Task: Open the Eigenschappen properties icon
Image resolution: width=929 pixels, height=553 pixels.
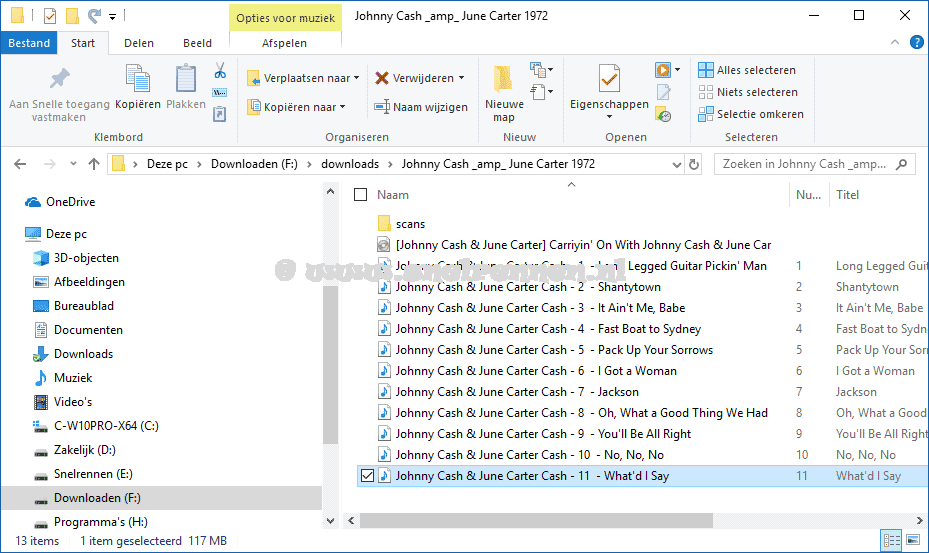Action: pos(608,79)
